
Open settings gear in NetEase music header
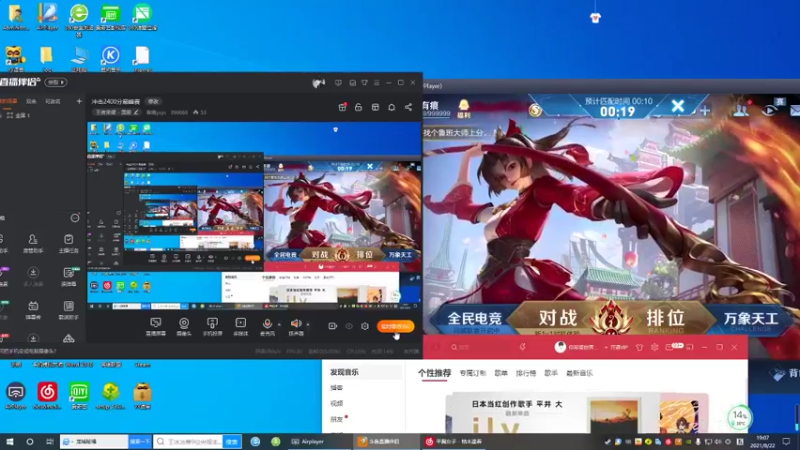click(655, 347)
